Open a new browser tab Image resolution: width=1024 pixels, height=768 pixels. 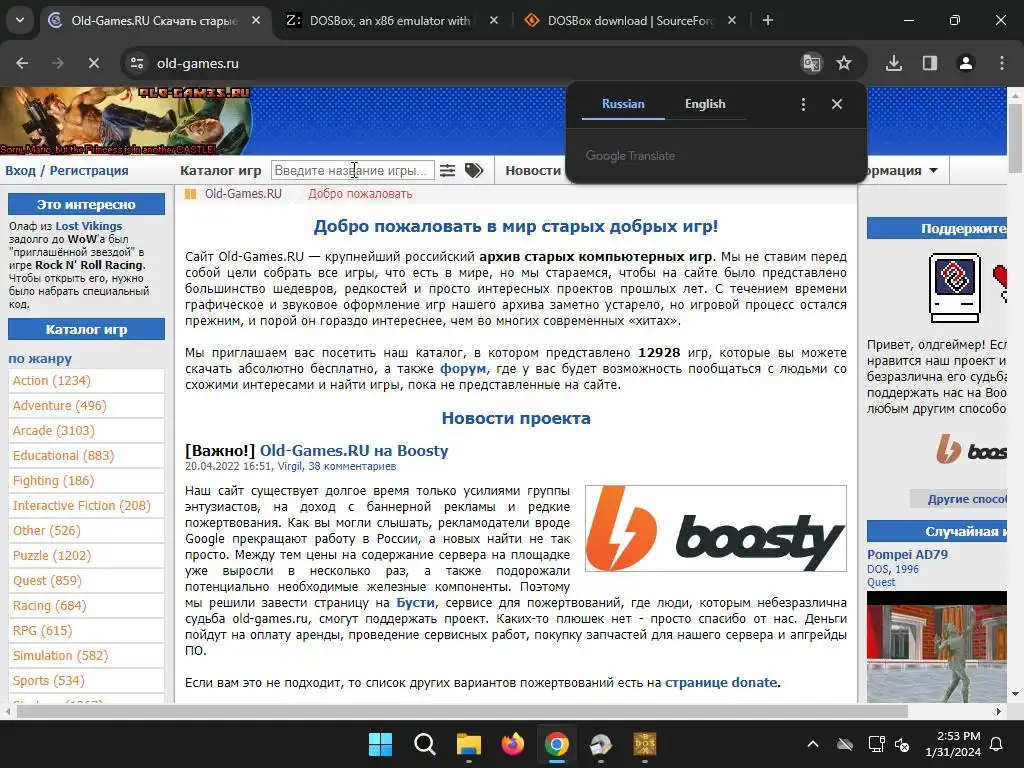[768, 20]
